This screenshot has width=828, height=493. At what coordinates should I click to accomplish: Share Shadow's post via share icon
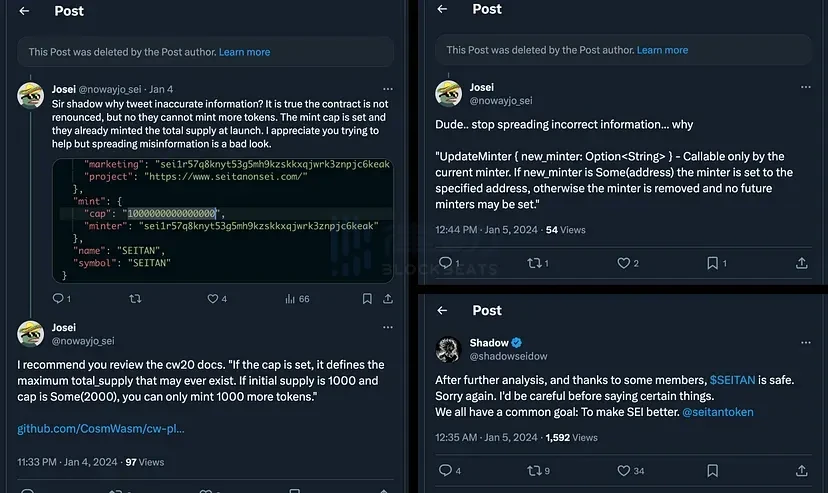coord(801,471)
